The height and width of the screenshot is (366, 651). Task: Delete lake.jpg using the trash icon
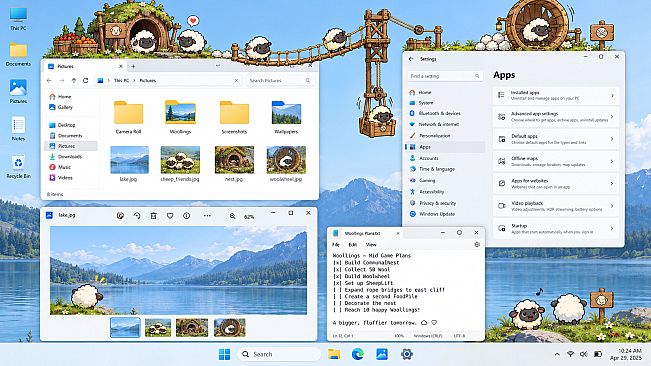coord(154,216)
